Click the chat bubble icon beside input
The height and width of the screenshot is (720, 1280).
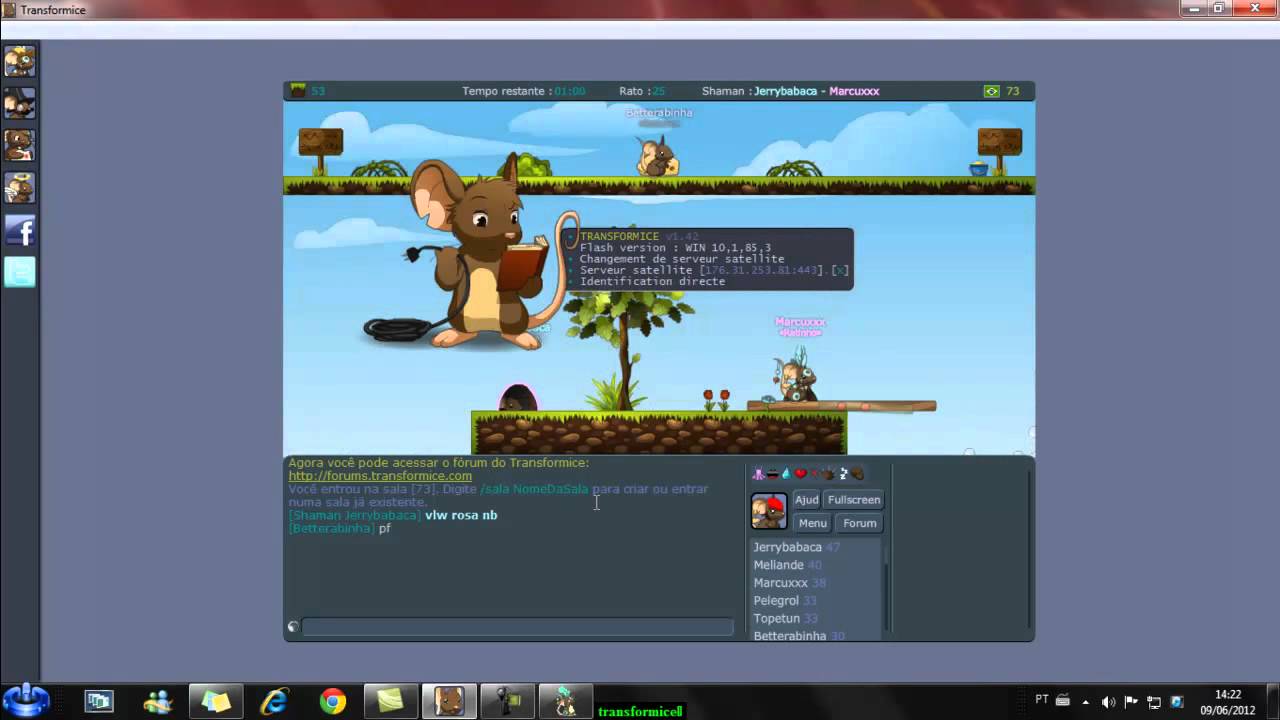(x=293, y=627)
